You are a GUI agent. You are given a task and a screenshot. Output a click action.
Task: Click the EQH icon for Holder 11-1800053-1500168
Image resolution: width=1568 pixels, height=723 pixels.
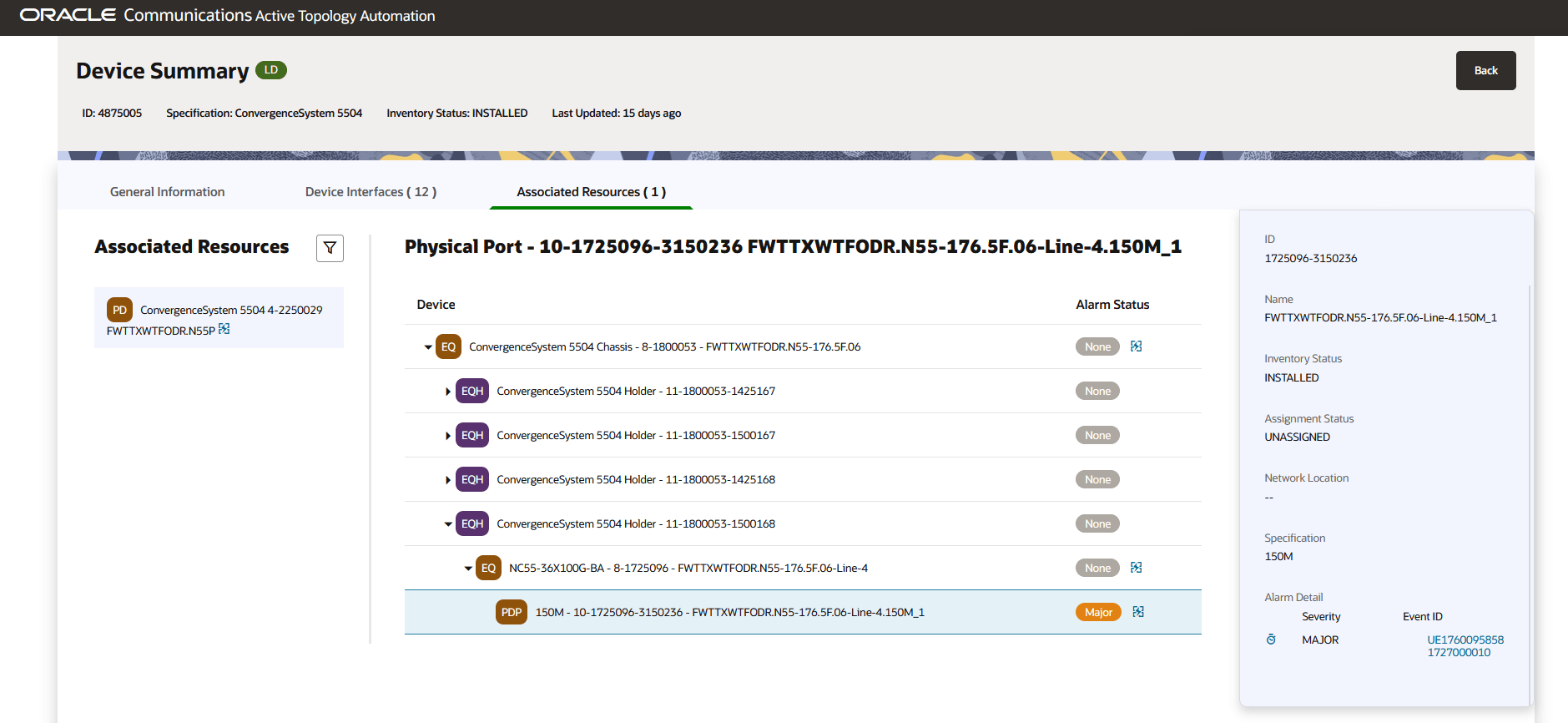472,523
